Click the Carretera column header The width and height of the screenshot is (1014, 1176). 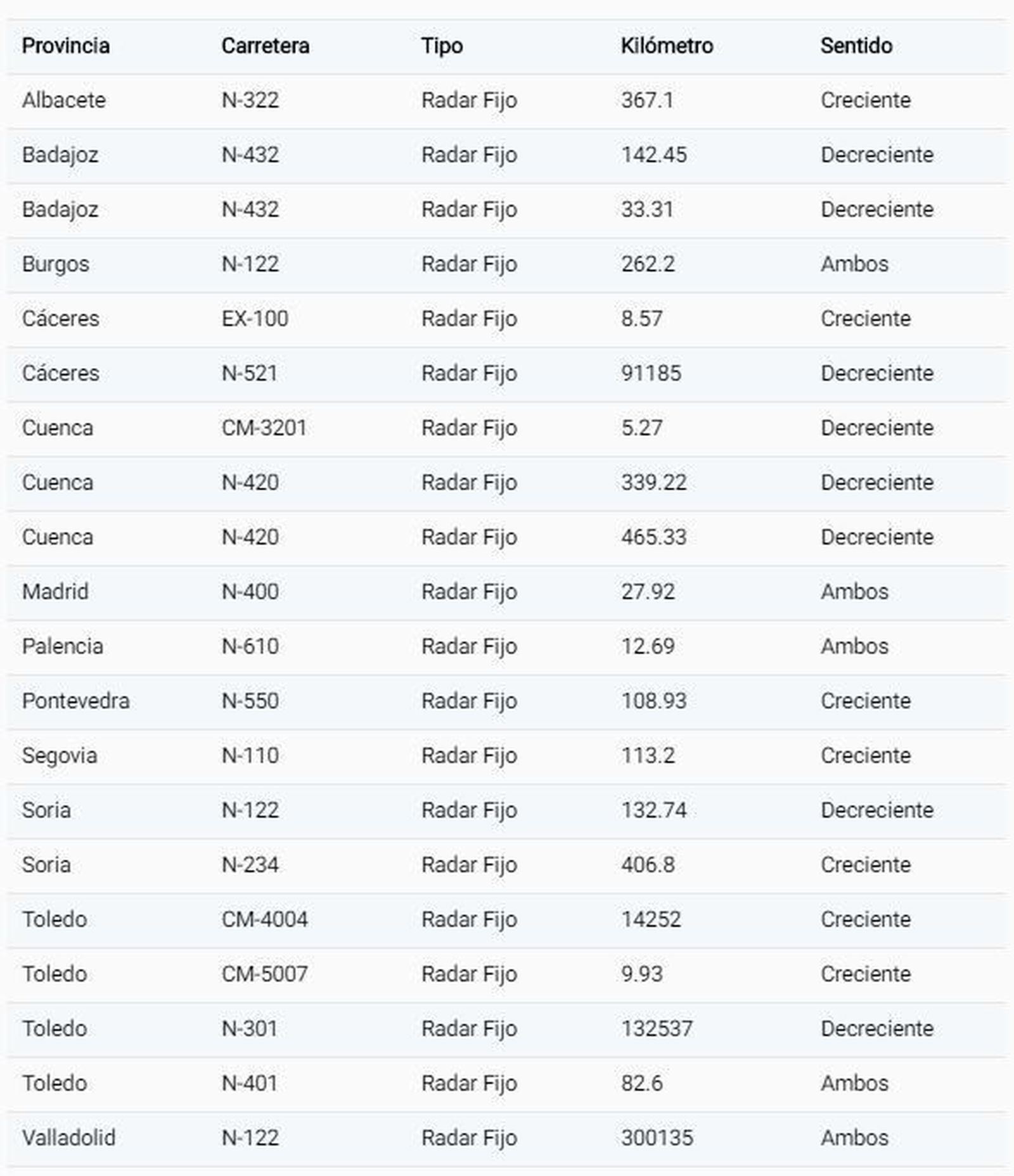click(x=265, y=46)
